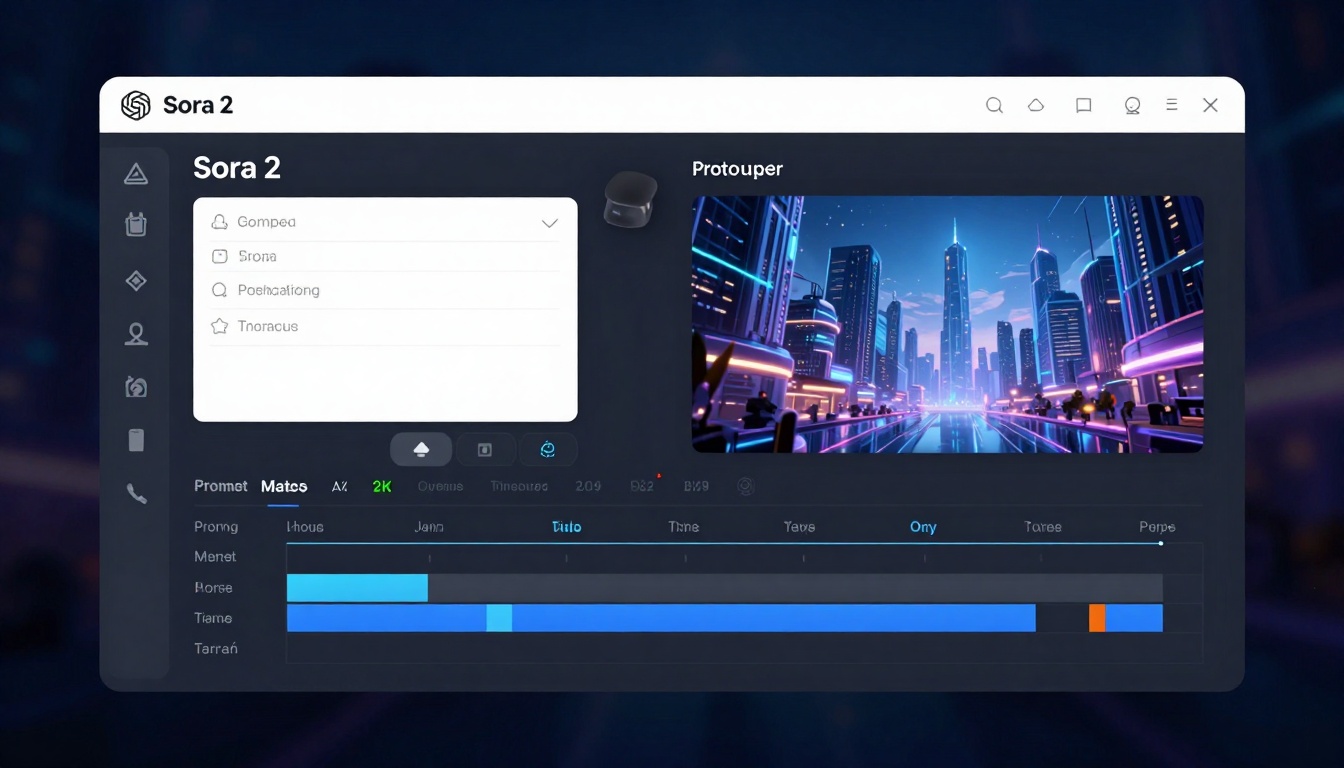
Task: Click the highlighted Ony timeline header
Action: tap(923, 526)
